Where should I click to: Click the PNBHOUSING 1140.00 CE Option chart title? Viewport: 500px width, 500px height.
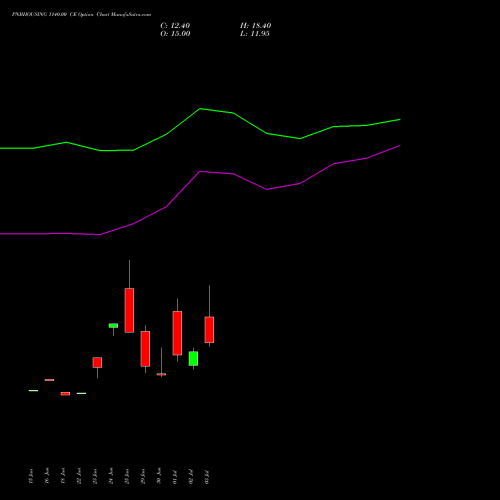tap(81, 15)
